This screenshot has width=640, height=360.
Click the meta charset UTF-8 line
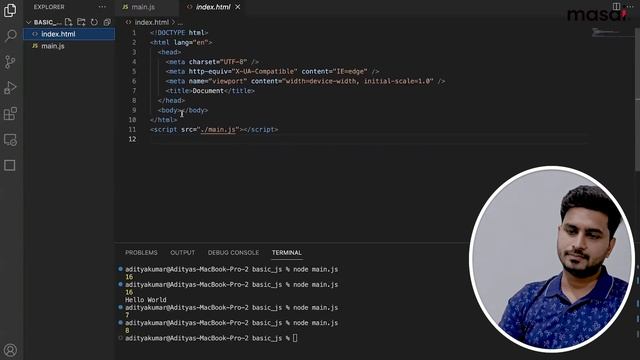coord(212,62)
